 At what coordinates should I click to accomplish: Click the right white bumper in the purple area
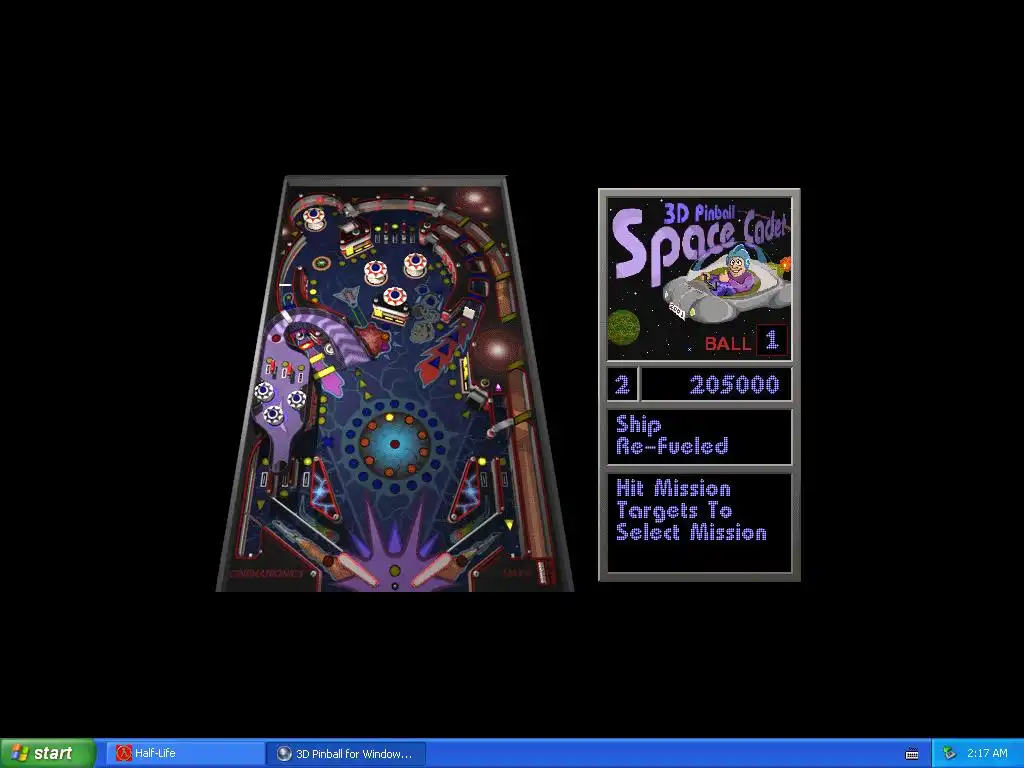pos(296,399)
